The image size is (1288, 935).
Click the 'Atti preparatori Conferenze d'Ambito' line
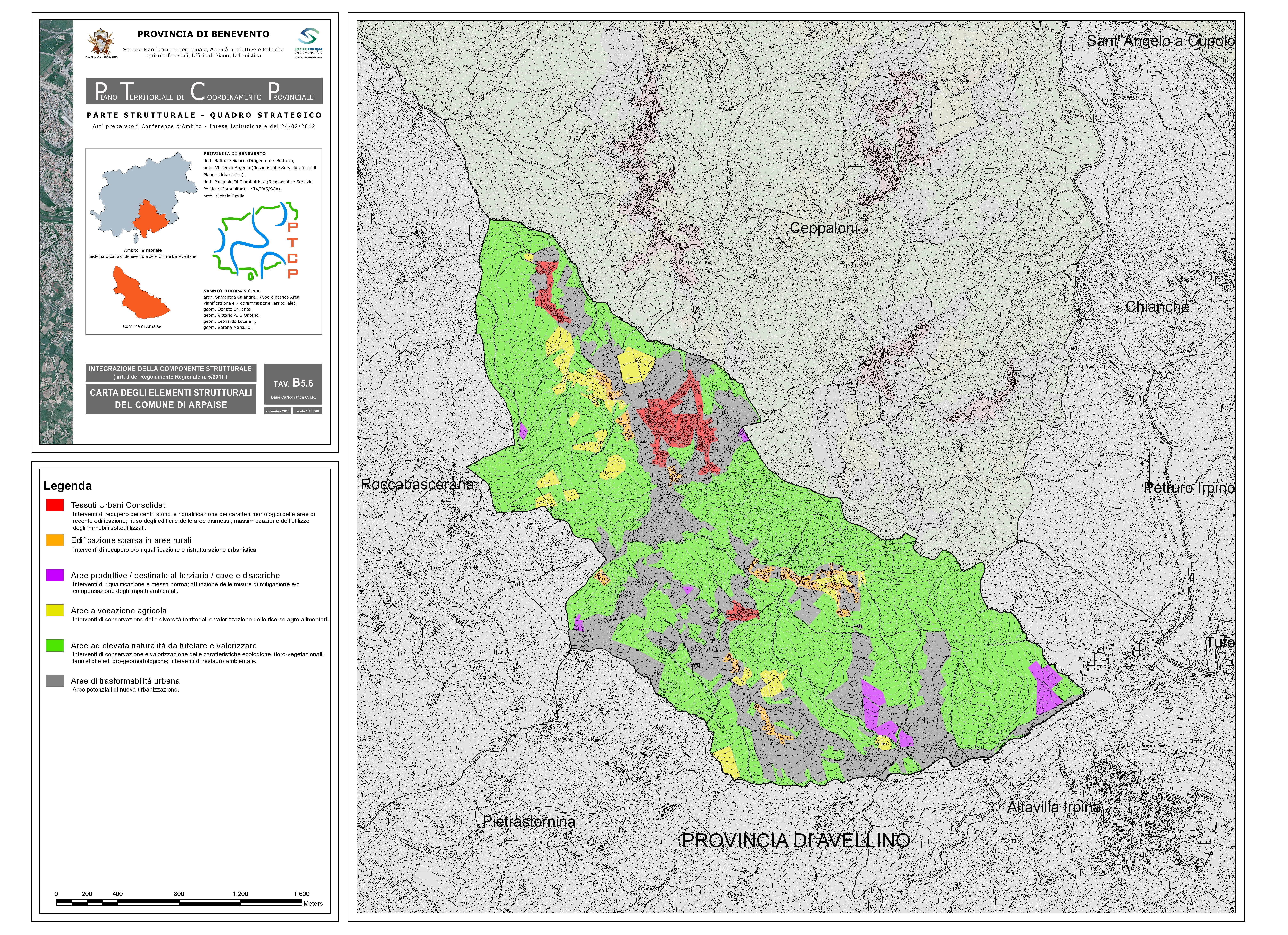[x=204, y=127]
